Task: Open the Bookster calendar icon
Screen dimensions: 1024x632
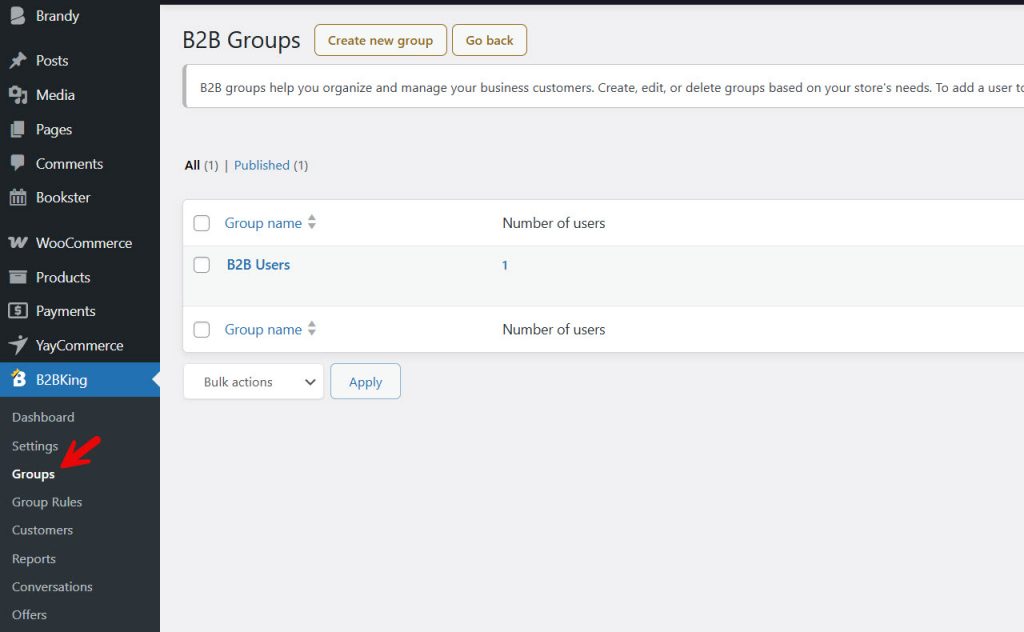Action: pyautogui.click(x=18, y=197)
